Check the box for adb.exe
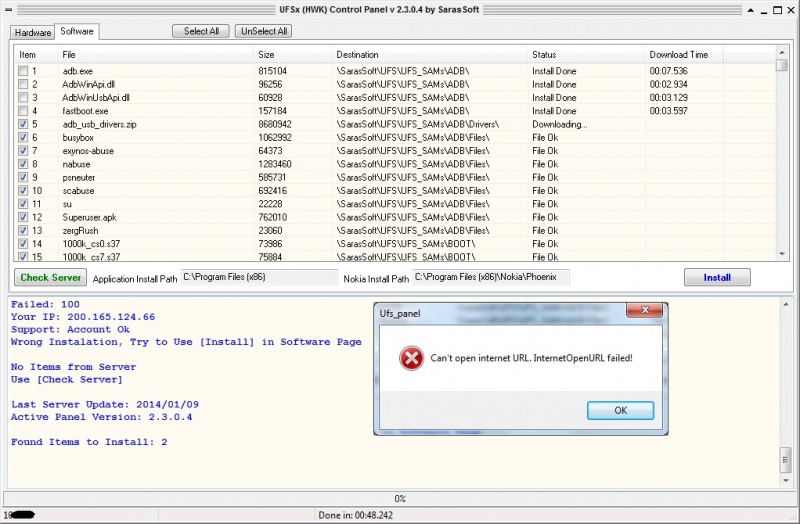 [x=23, y=71]
